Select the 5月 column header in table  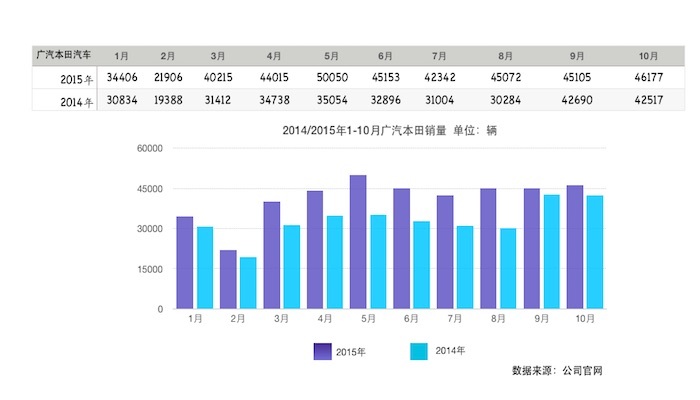click(331, 56)
